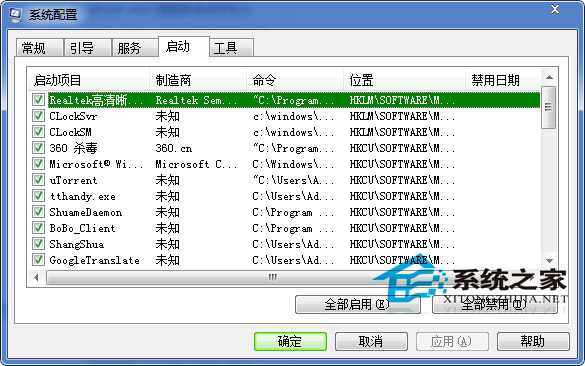The height and width of the screenshot is (366, 585).
Task: Select the Realtek高清晰 row name
Action: pos(96,100)
